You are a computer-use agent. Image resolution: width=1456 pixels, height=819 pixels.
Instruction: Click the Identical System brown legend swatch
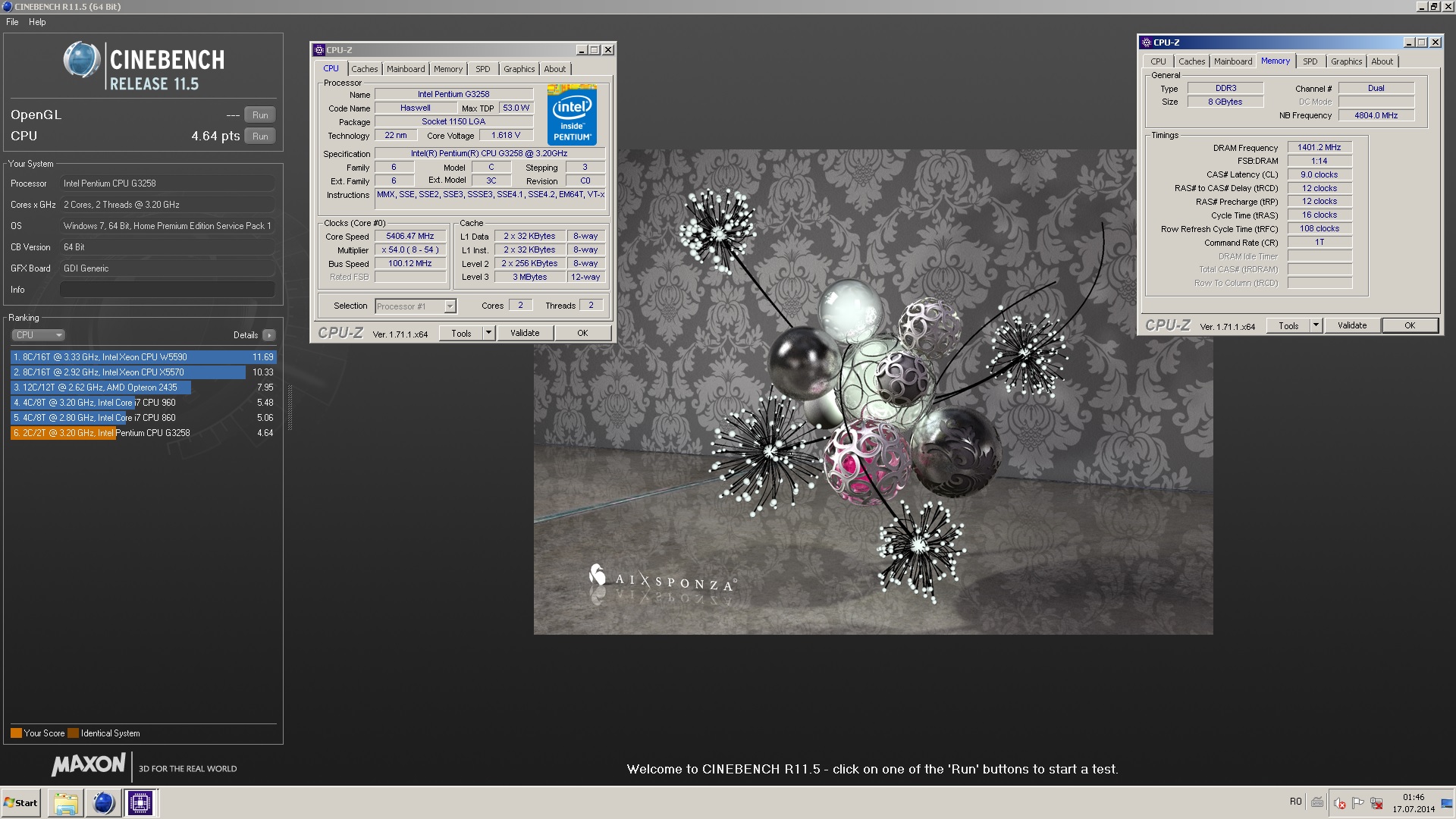click(73, 733)
